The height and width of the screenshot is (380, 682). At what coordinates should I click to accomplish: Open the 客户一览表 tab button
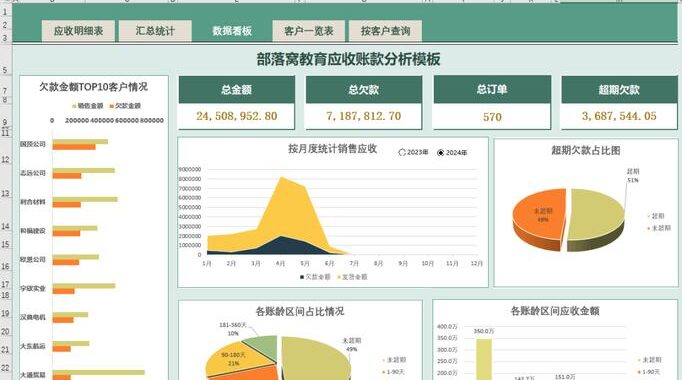point(309,31)
